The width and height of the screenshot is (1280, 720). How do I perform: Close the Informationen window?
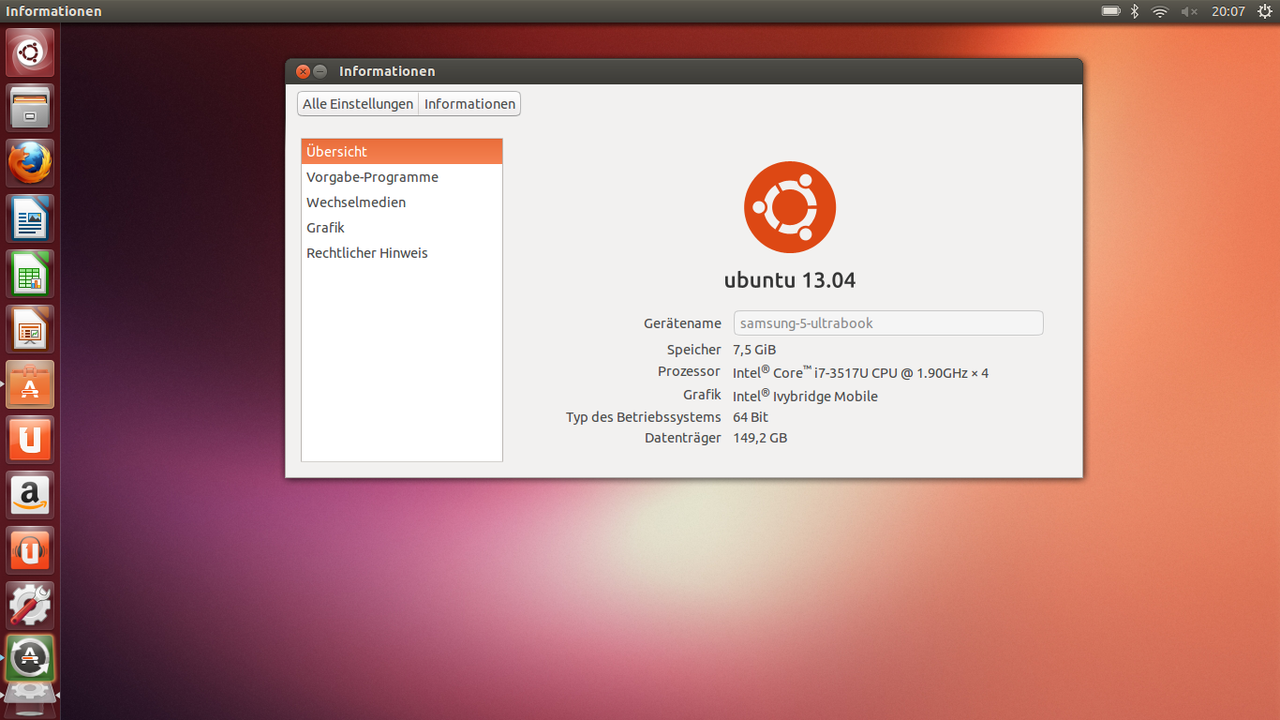click(x=303, y=71)
